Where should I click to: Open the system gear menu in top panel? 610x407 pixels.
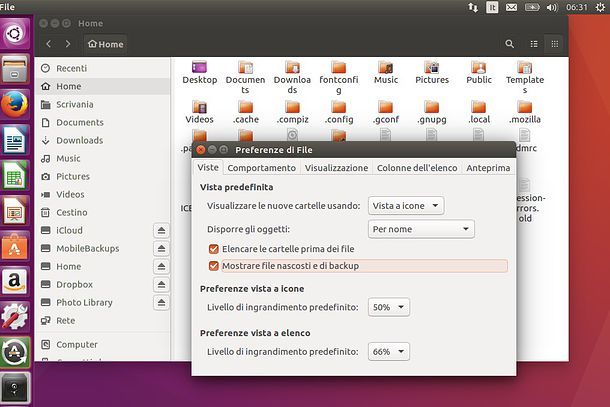pos(600,7)
